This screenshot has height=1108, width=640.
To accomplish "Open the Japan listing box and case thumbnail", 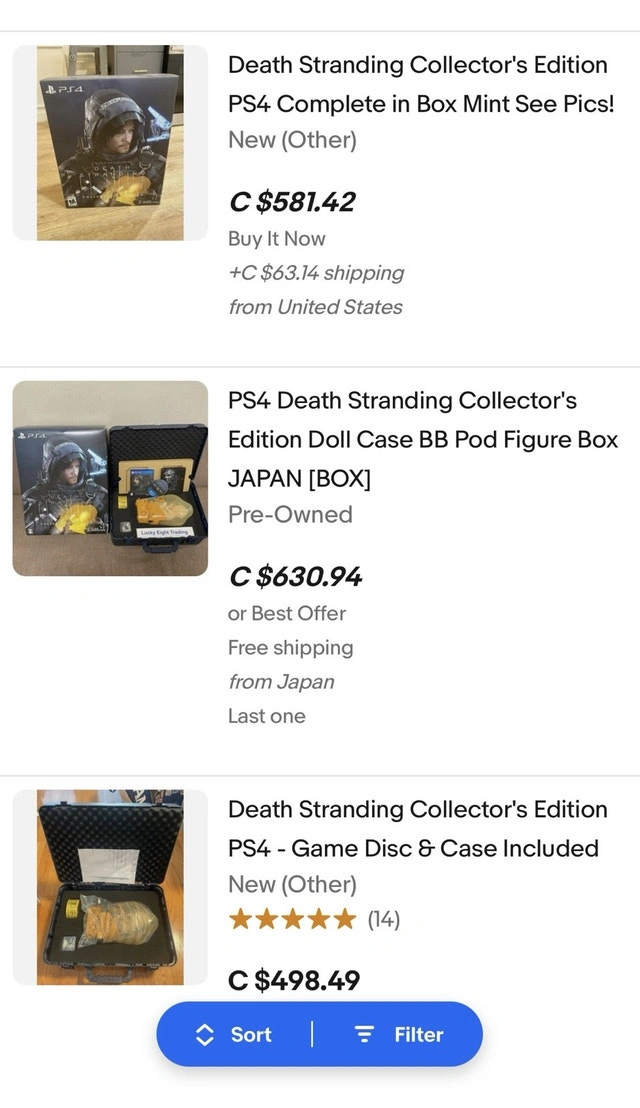I will [110, 478].
